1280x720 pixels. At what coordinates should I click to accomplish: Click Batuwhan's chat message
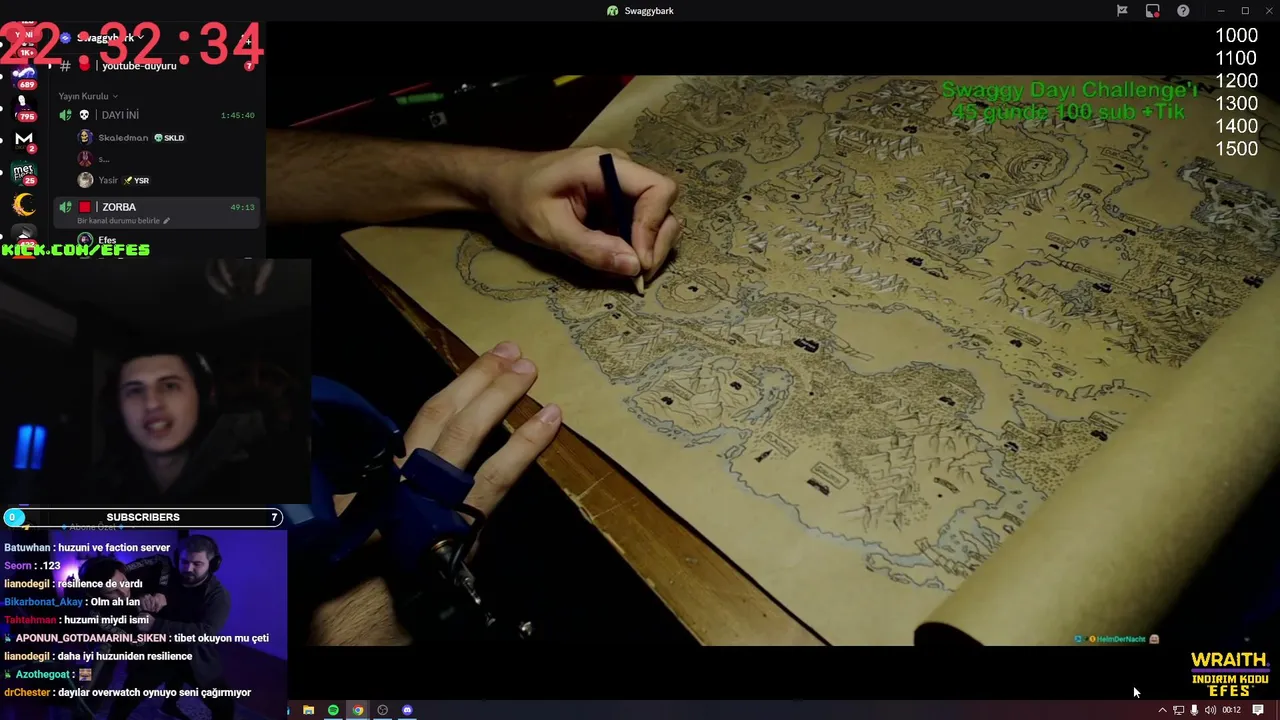pyautogui.click(x=87, y=548)
